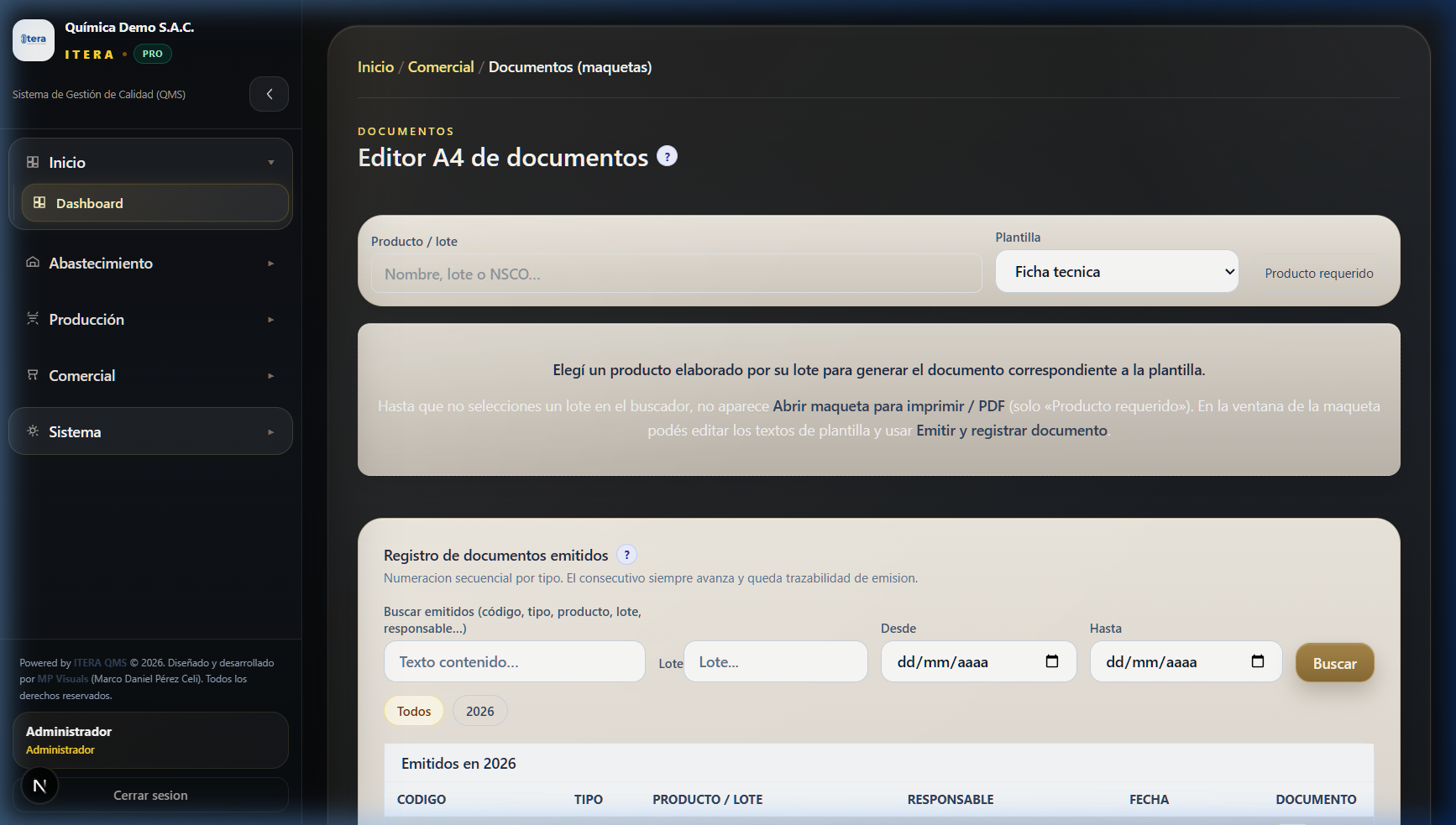Open MP Visuals link in footer
The width and height of the screenshot is (1456, 825).
click(63, 679)
